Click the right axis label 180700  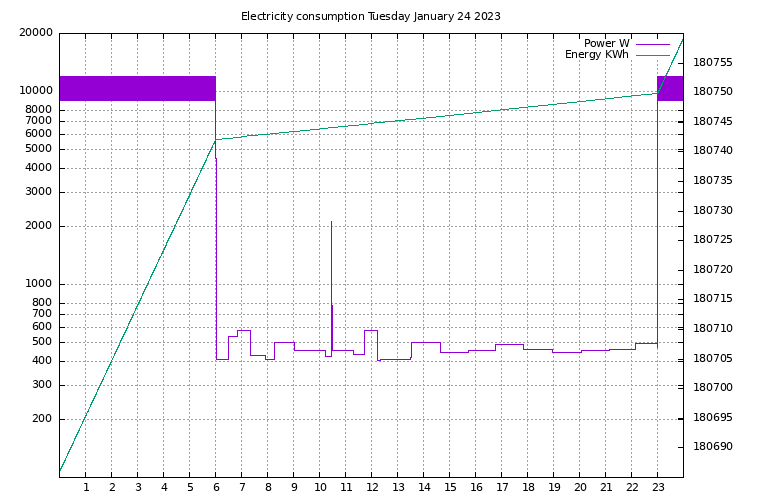pos(713,387)
